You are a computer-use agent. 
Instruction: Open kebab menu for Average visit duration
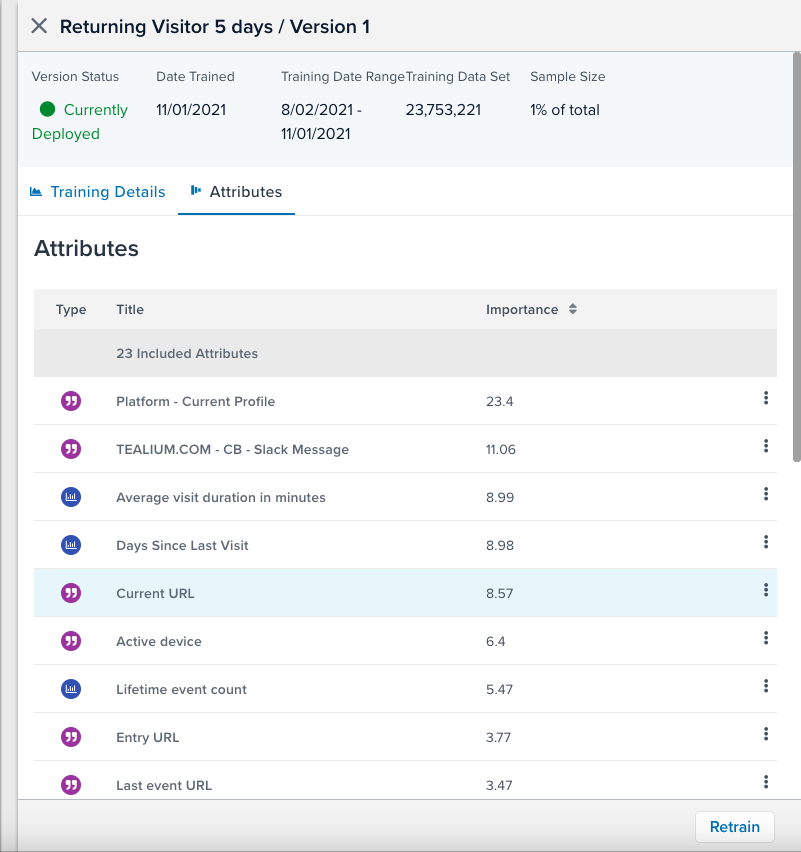tap(765, 495)
